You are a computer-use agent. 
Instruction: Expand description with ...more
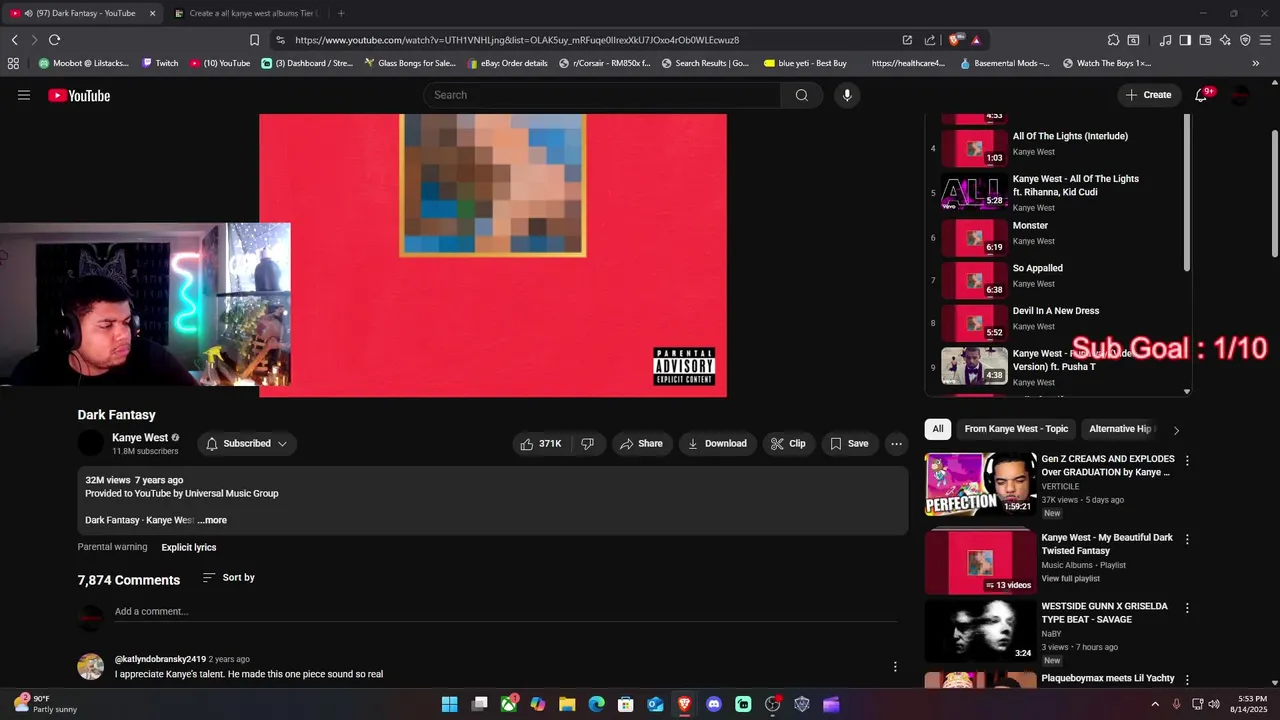tap(212, 520)
